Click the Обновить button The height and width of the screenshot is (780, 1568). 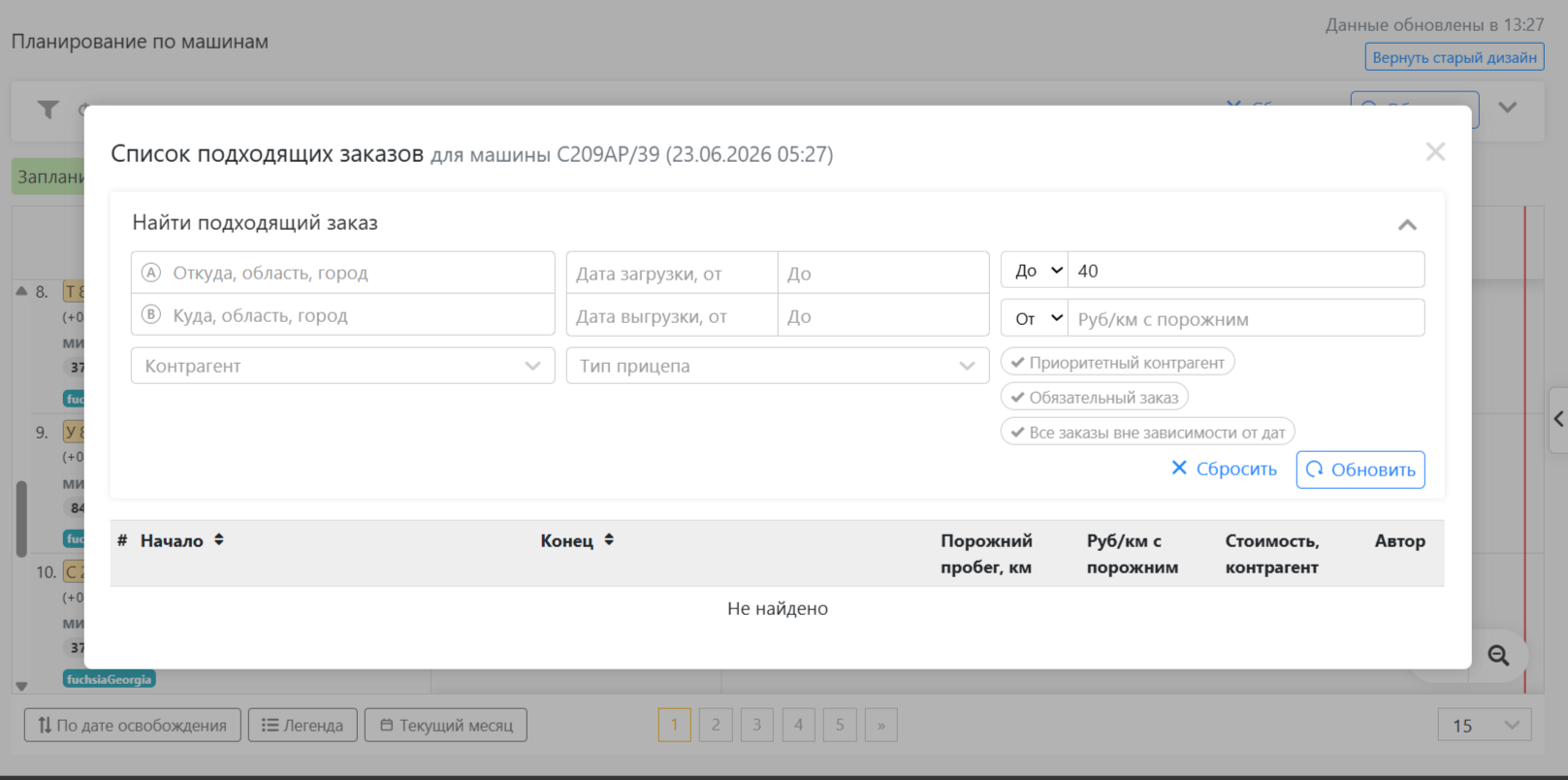coord(1360,470)
